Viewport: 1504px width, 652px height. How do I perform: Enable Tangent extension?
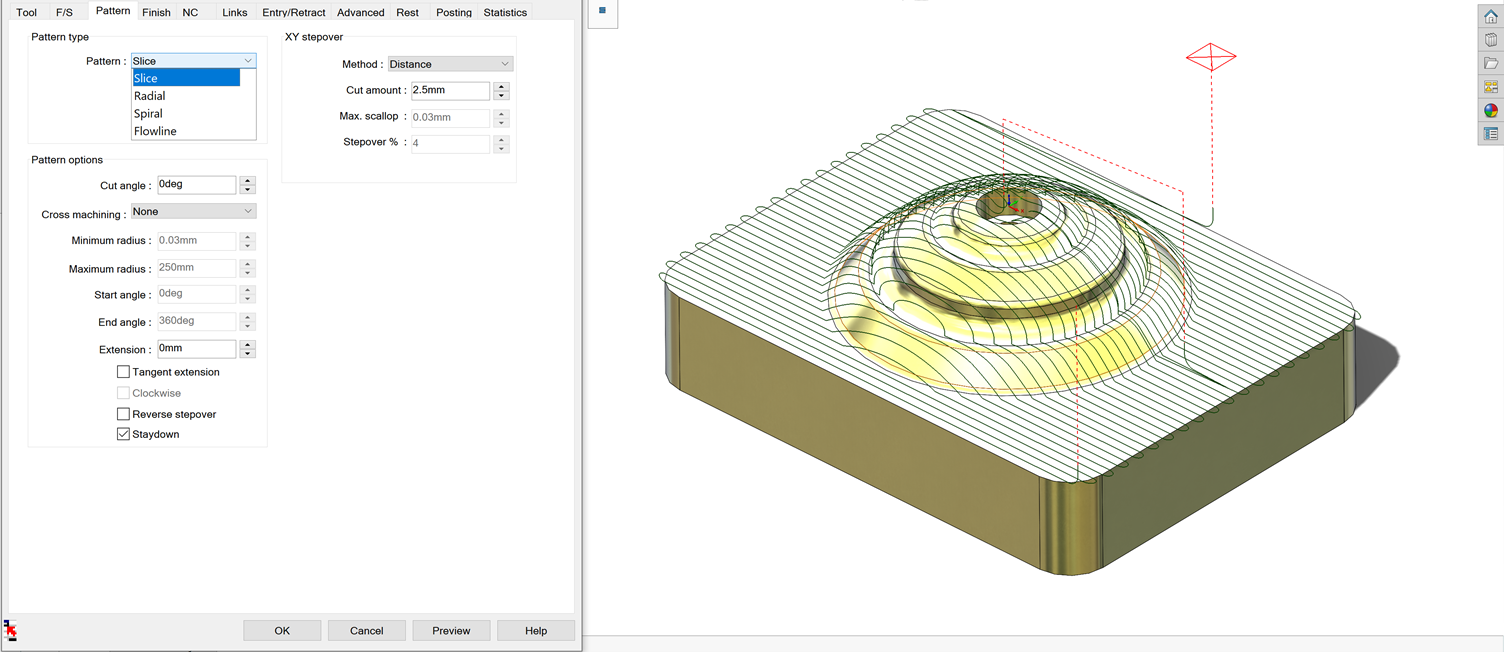[123, 371]
